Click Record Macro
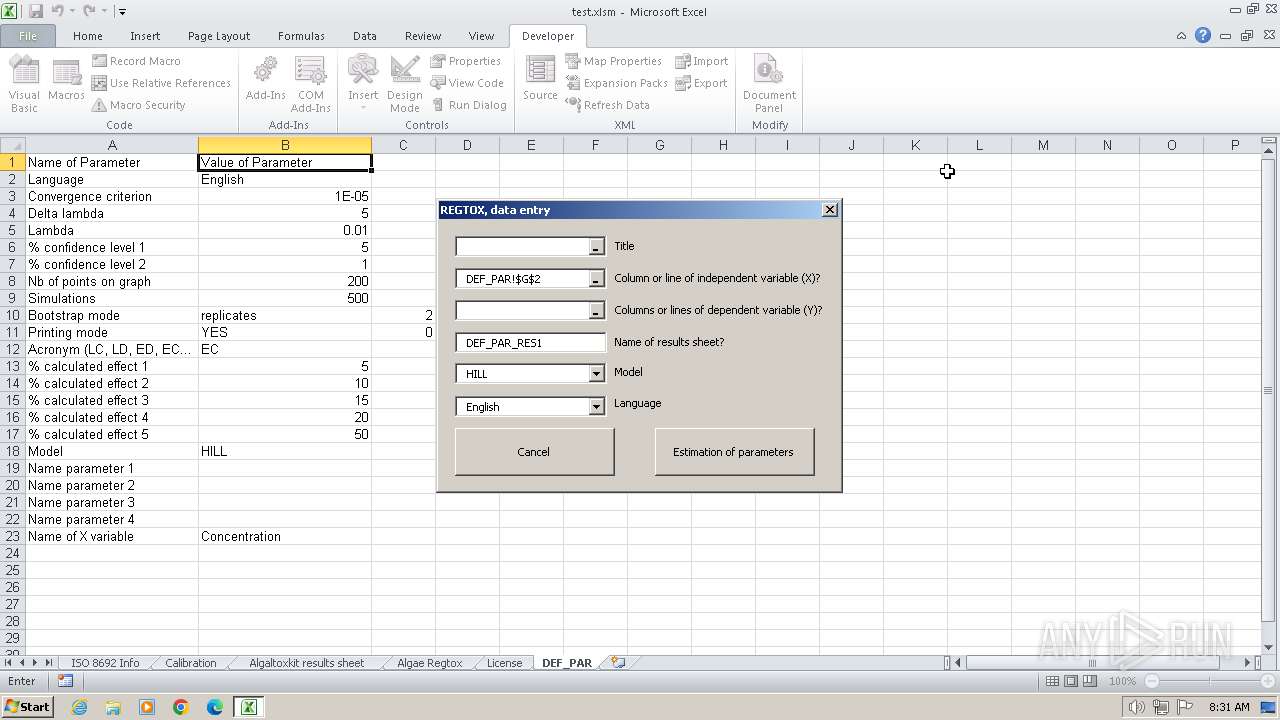Image resolution: width=1280 pixels, height=720 pixels. point(136,61)
